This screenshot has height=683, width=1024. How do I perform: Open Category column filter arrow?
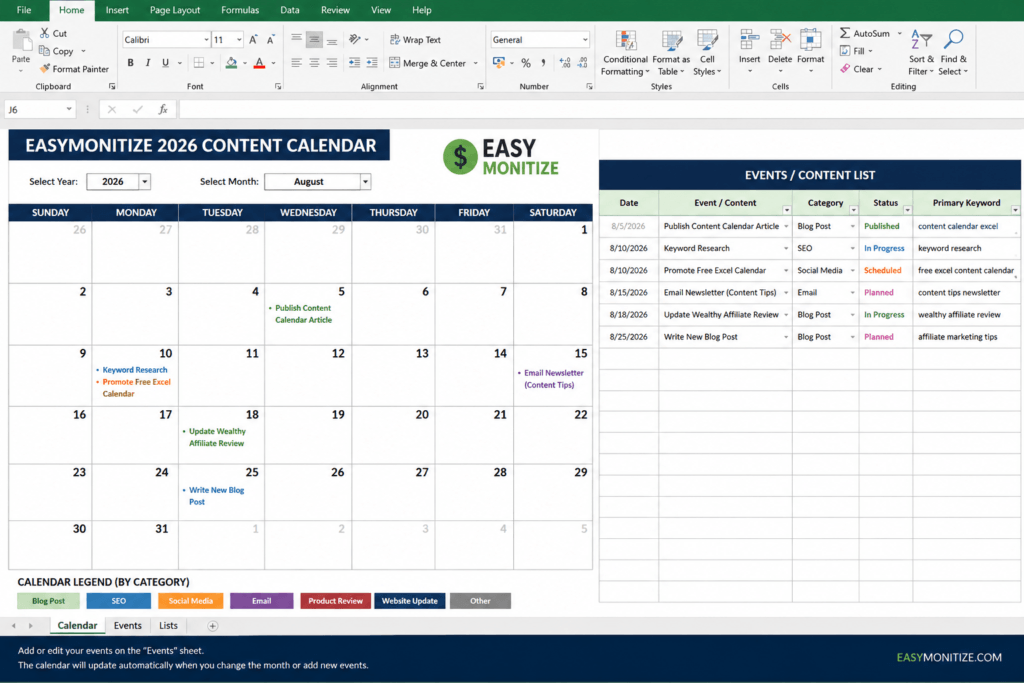click(854, 210)
